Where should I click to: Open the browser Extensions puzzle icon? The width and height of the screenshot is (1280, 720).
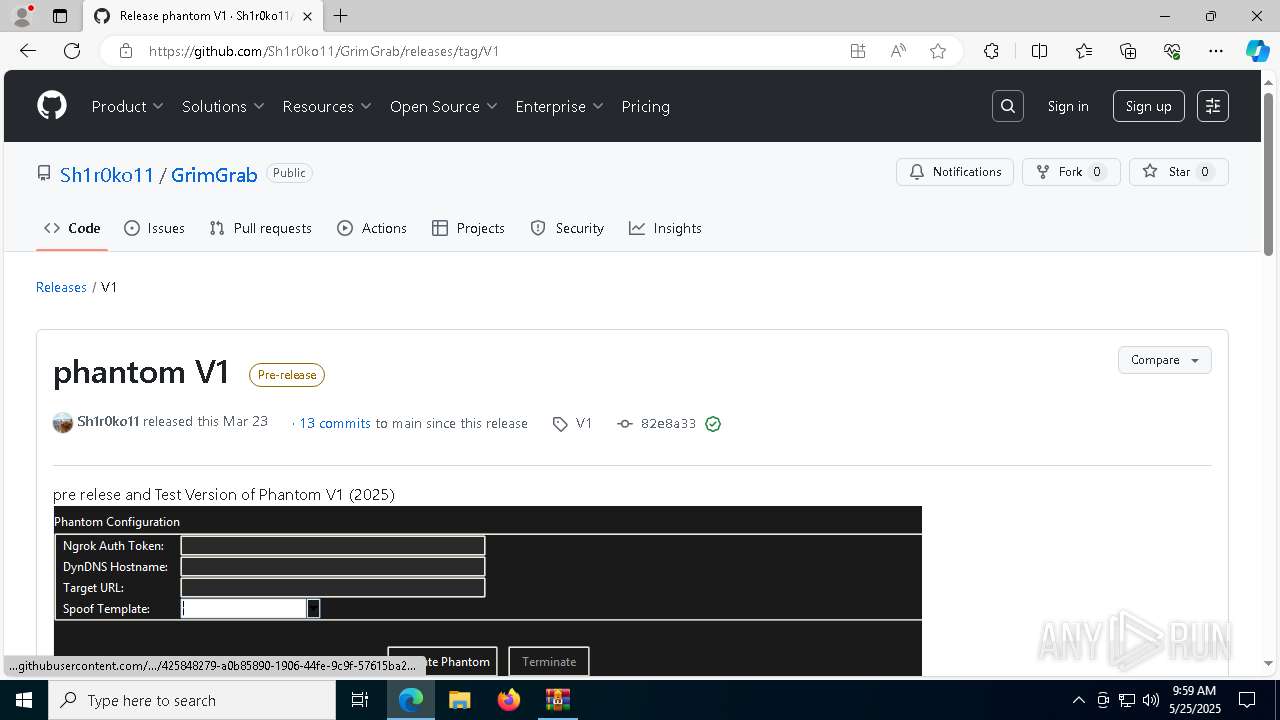click(991, 51)
